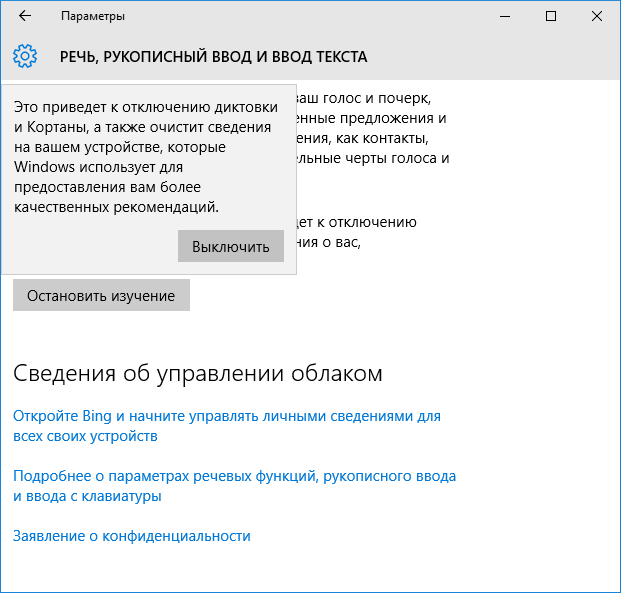This screenshot has height=593, width=621.
Task: Click popup text about disabling dictation
Action: click(x=146, y=157)
